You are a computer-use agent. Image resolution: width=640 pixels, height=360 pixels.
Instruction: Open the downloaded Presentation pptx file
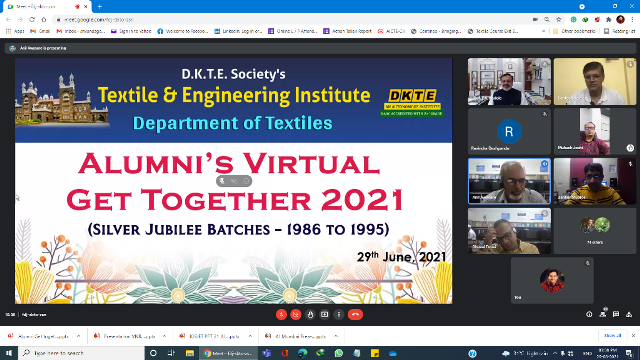pyautogui.click(x=125, y=336)
